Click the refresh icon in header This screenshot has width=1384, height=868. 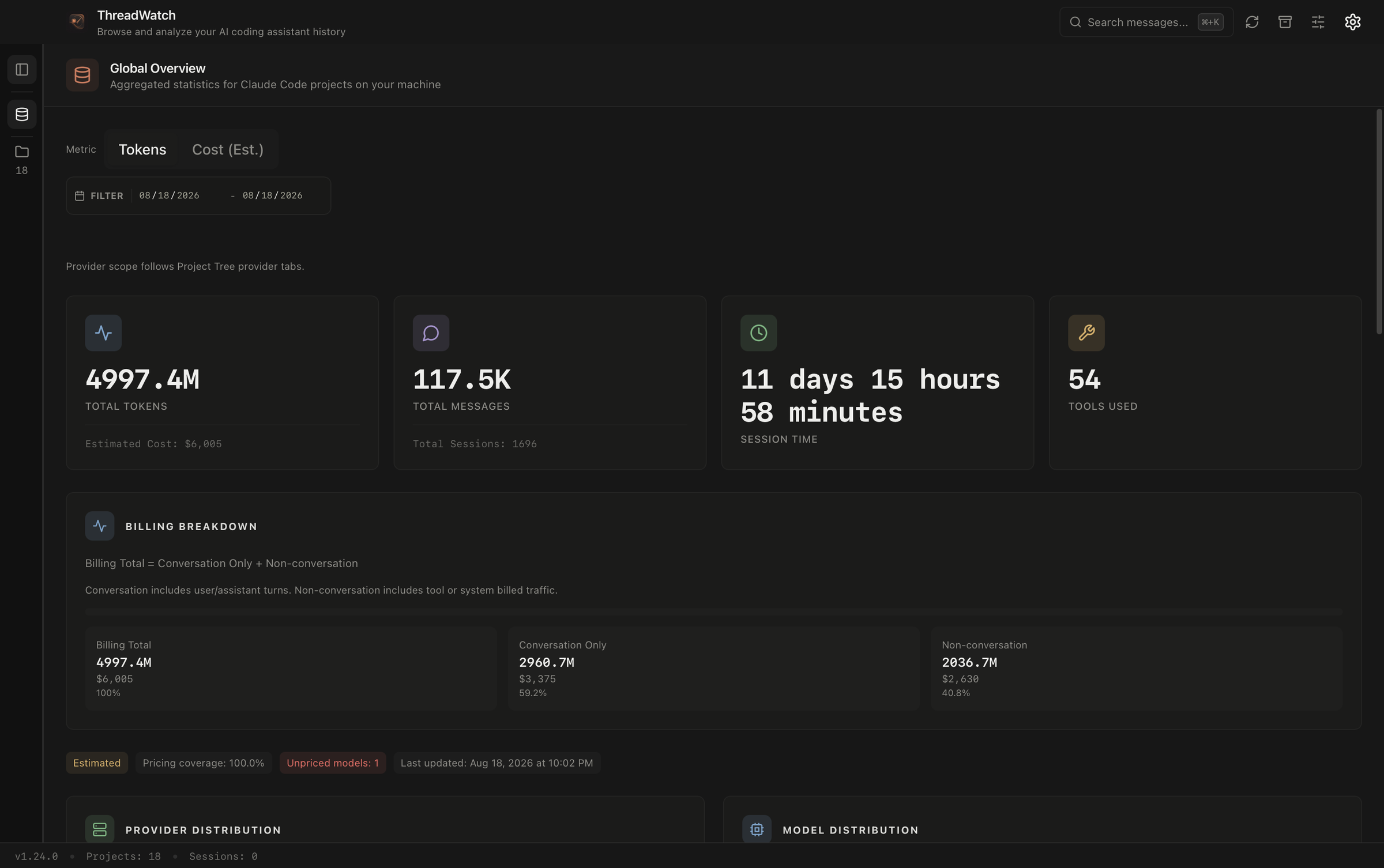(1252, 22)
